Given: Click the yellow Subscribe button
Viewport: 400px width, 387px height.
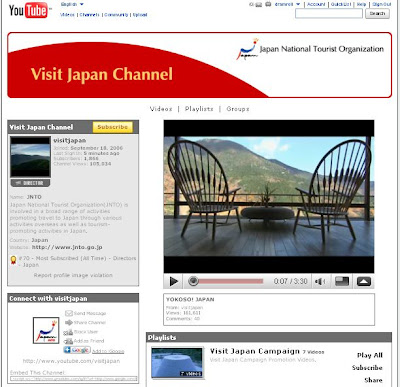Looking at the screenshot, I should [113, 127].
